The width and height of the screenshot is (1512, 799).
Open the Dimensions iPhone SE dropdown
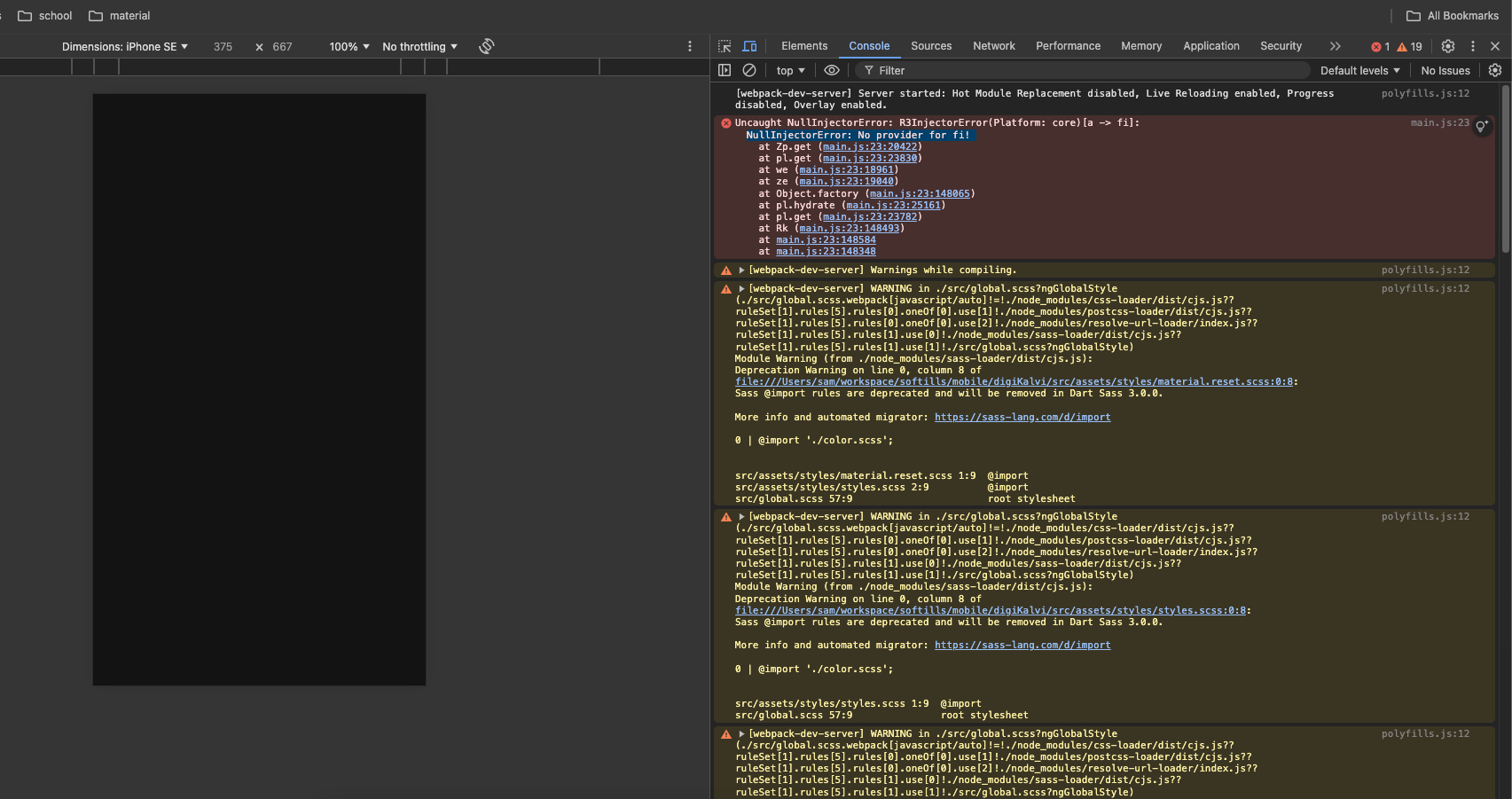(124, 47)
